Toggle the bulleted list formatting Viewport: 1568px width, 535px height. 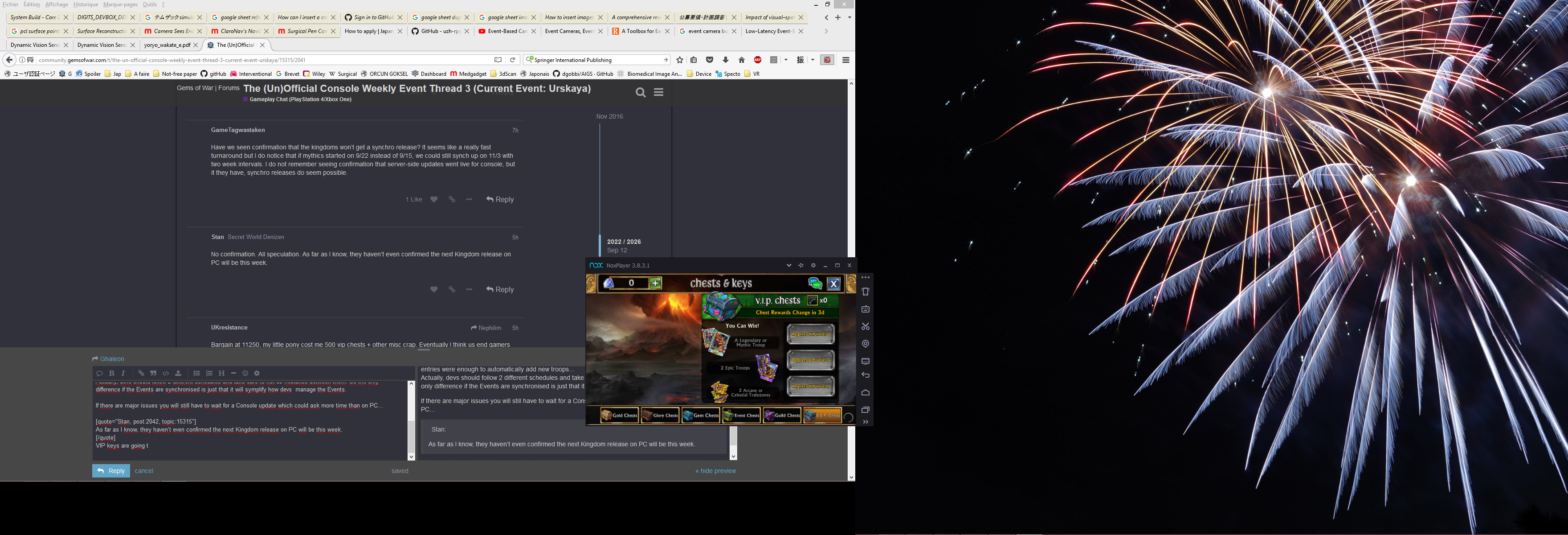196,373
